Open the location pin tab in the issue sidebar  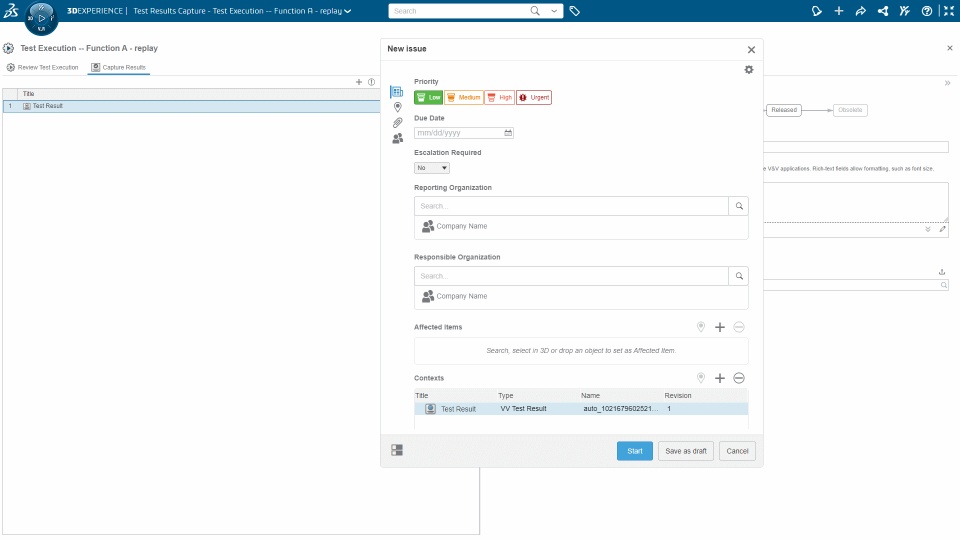click(x=397, y=107)
